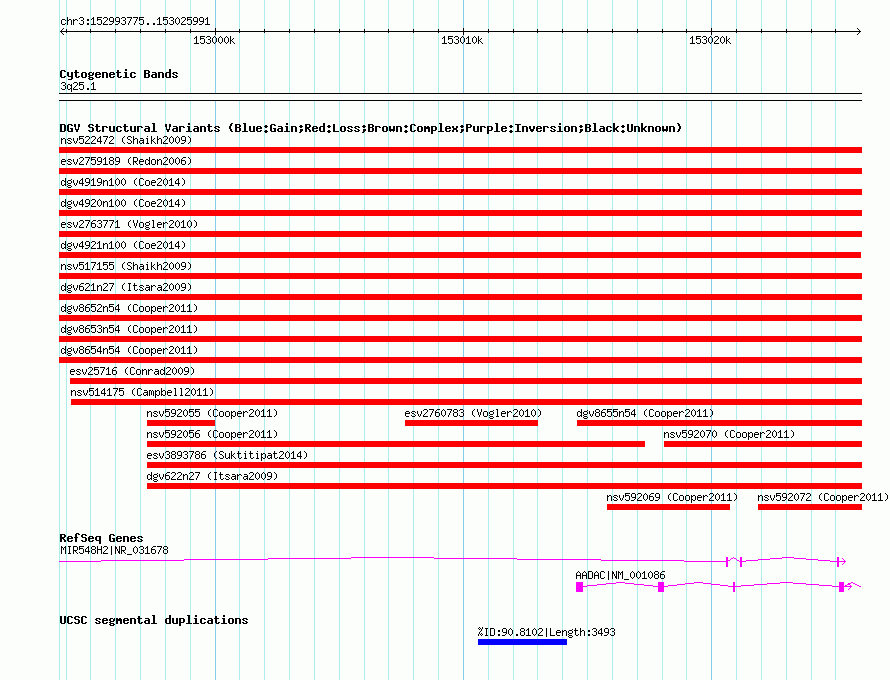Open dgv4919n100 (Coe2014) variant

(123, 182)
